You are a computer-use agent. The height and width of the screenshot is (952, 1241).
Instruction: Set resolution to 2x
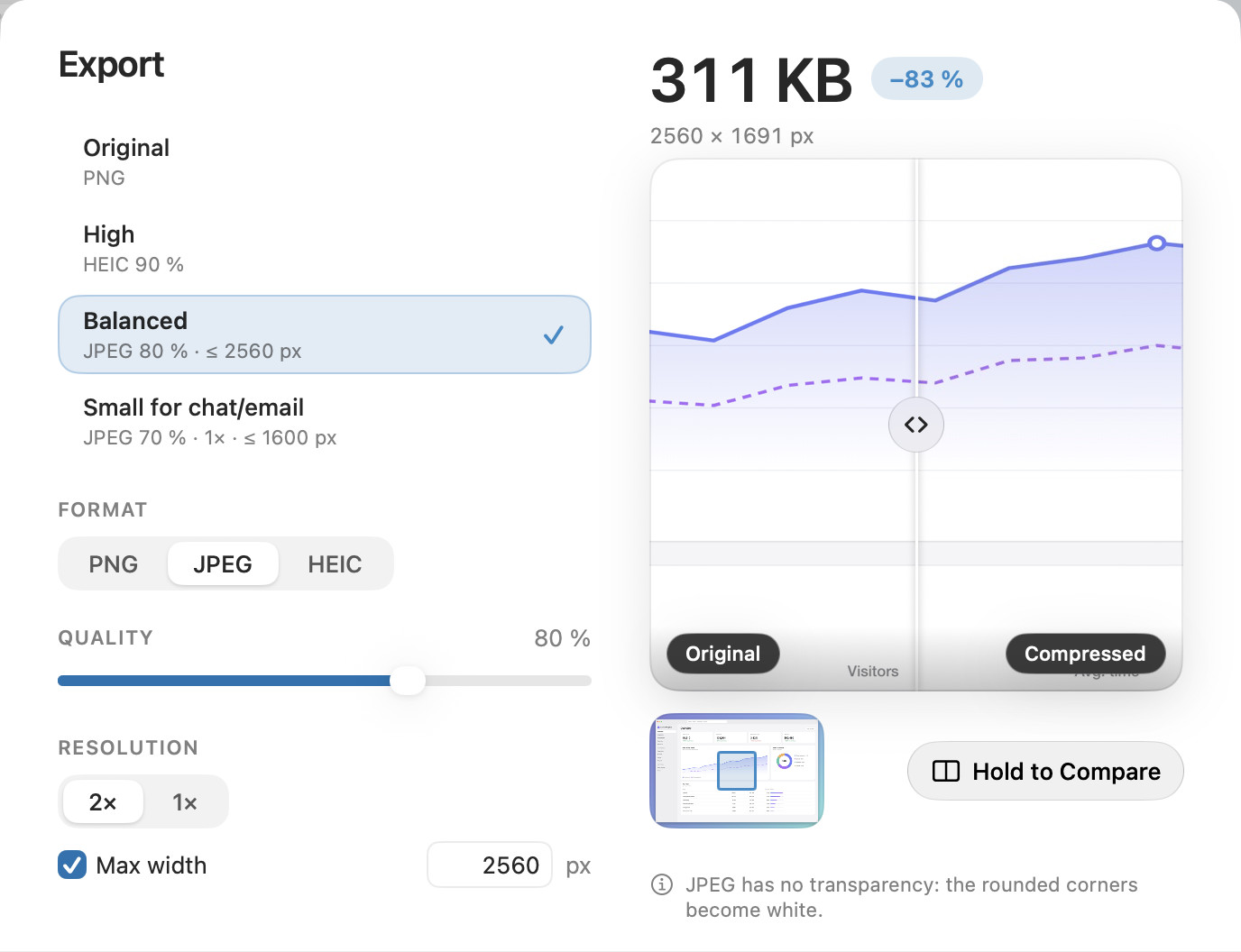(103, 802)
